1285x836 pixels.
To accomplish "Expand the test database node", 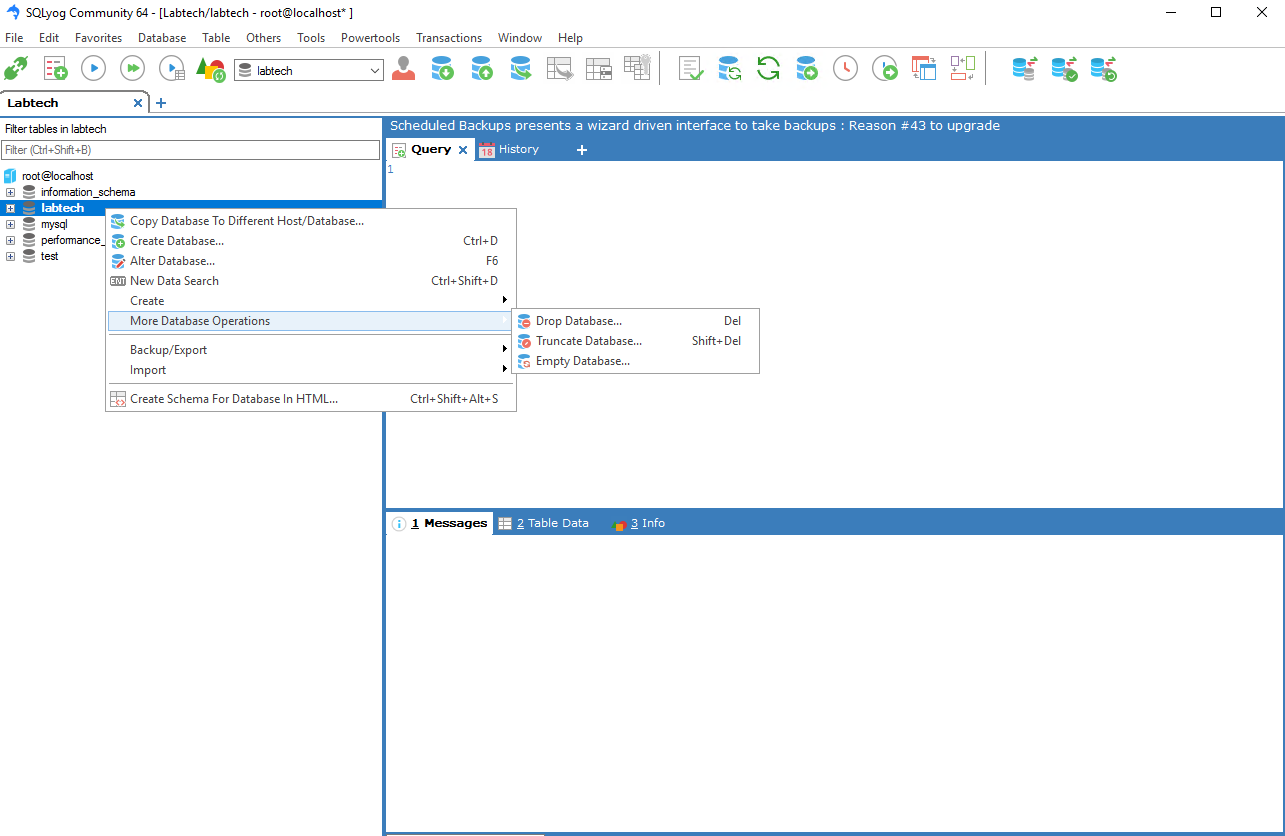I will (10, 256).
